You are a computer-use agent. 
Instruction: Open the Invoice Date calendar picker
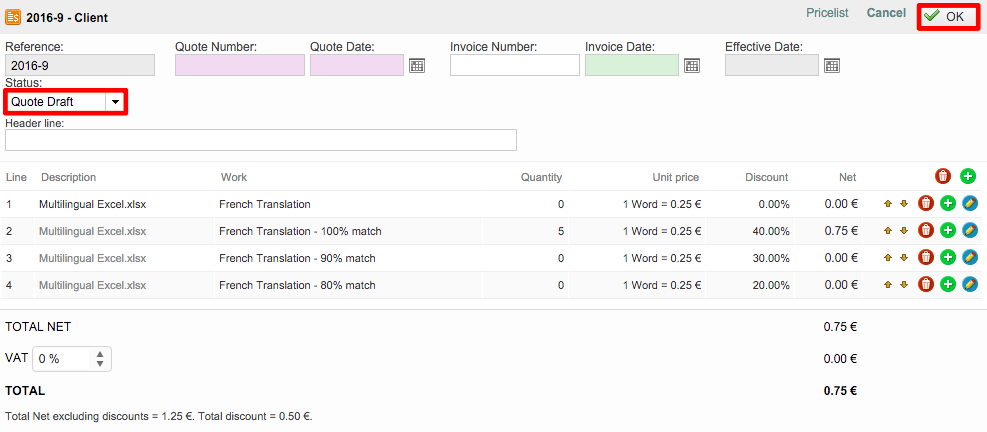[x=691, y=66]
